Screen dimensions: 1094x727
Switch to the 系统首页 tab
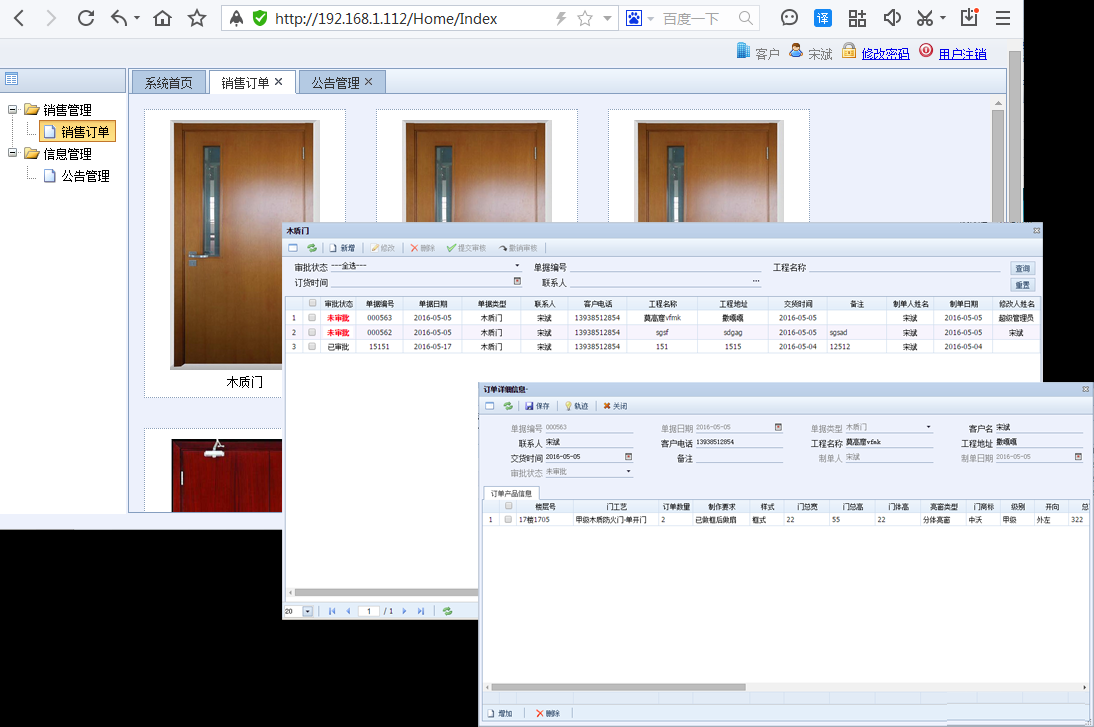169,83
